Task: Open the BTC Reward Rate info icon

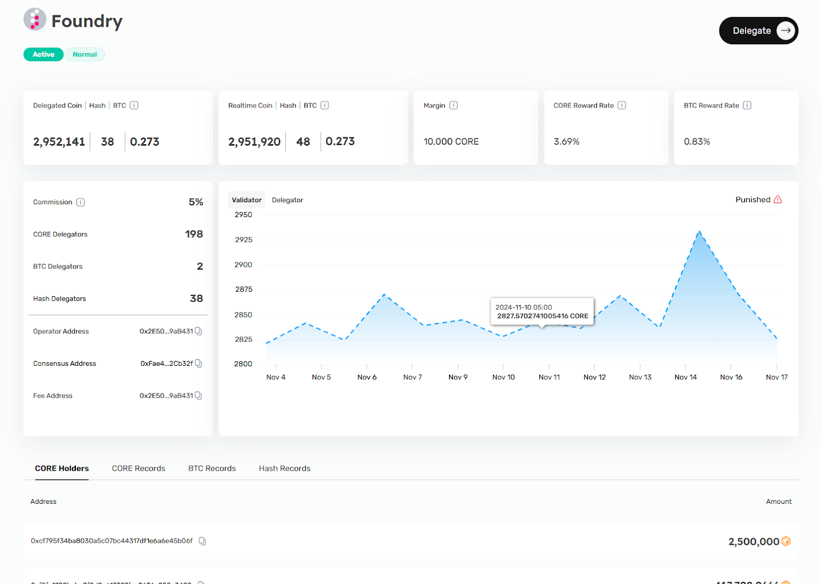Action: tap(747, 105)
